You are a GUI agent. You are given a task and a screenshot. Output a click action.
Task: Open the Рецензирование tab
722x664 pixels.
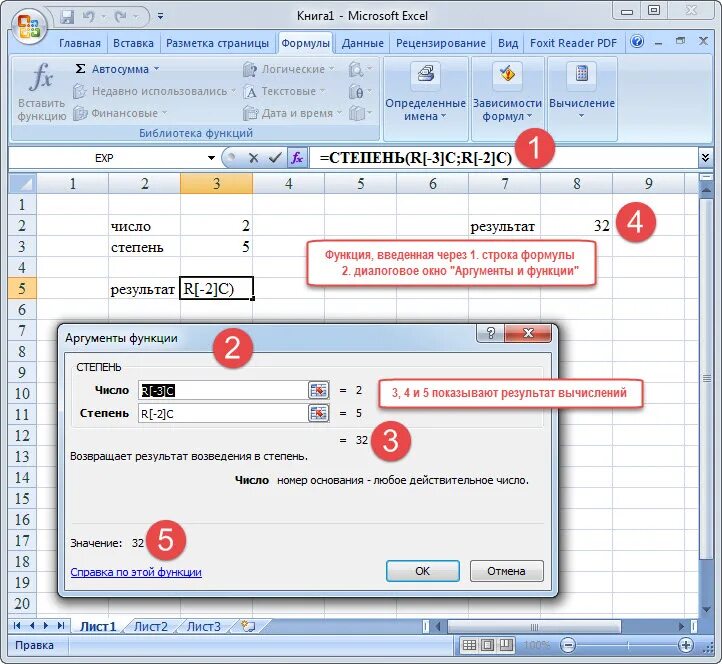tap(441, 43)
